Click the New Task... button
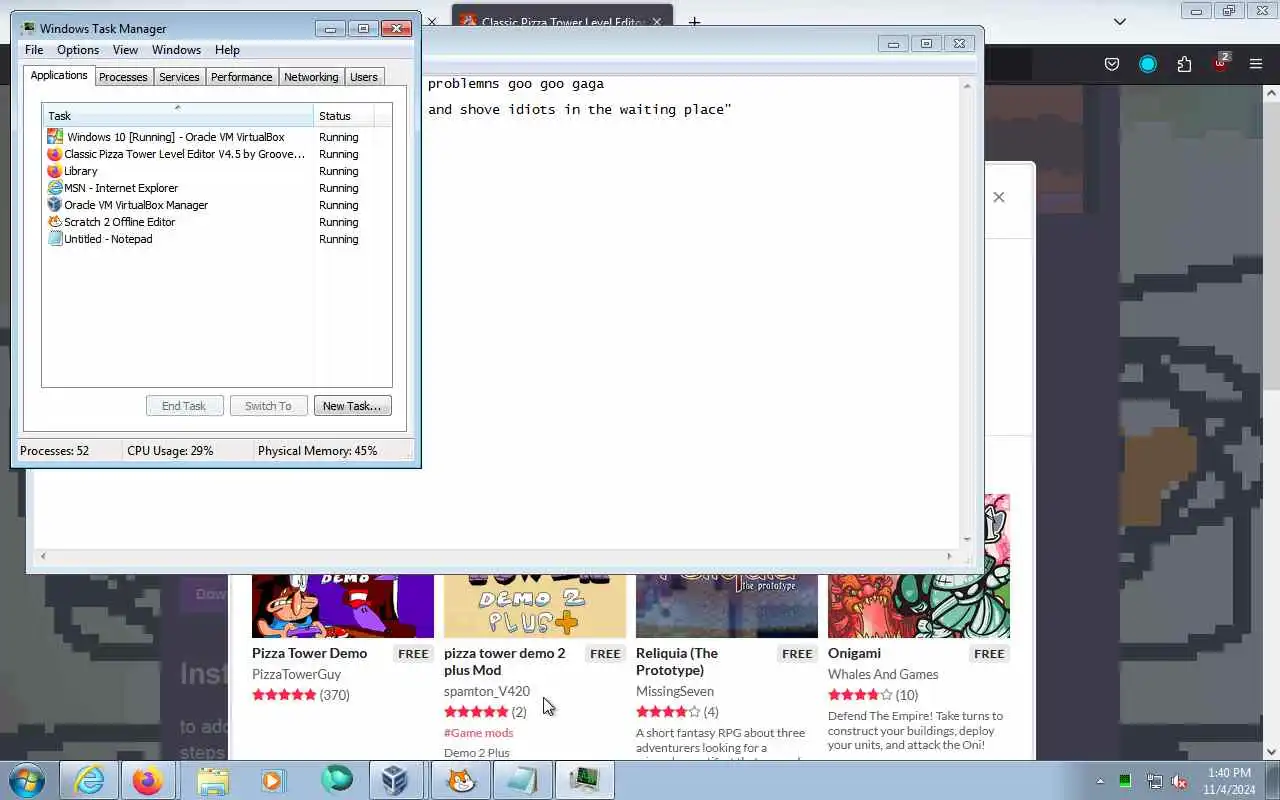Screen dimensions: 1280x800 point(352,406)
